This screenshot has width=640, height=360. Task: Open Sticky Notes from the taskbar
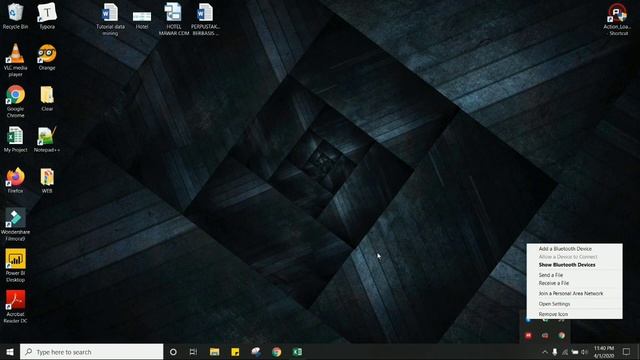point(235,352)
